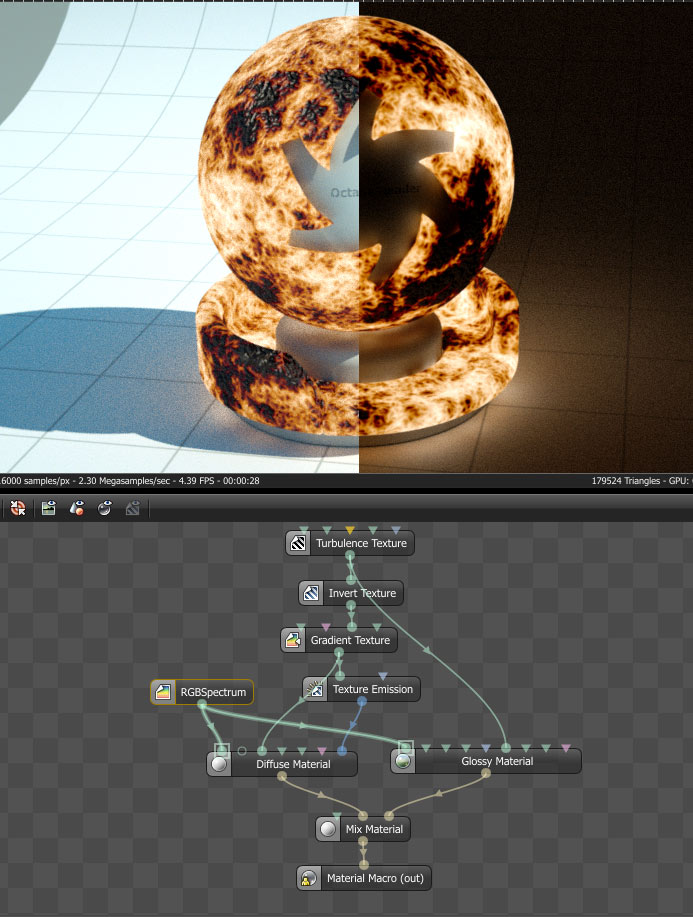
Task: Click the pink input pin on Diffuse Material
Action: coord(322,751)
